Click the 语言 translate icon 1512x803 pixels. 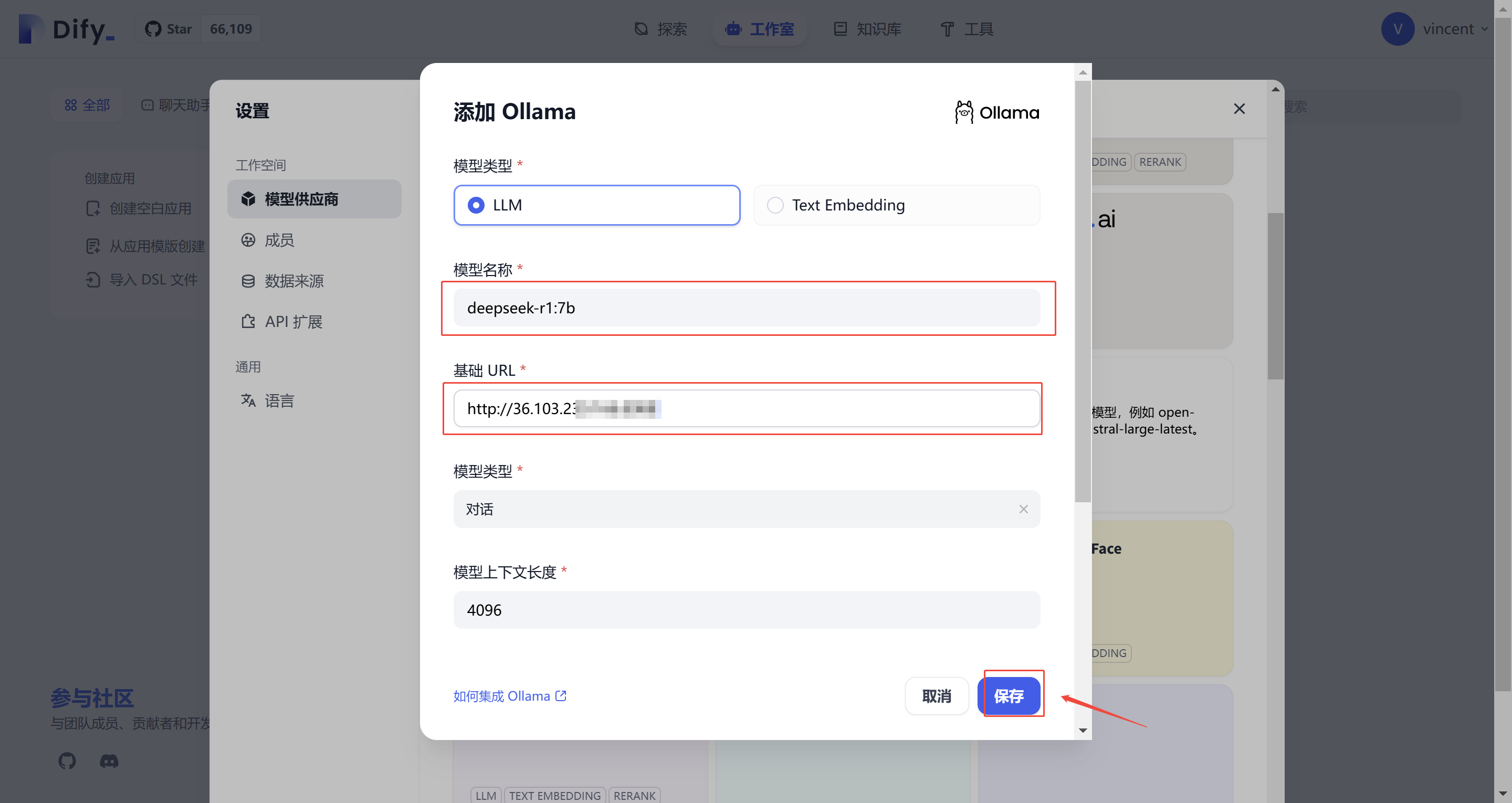[x=248, y=400]
